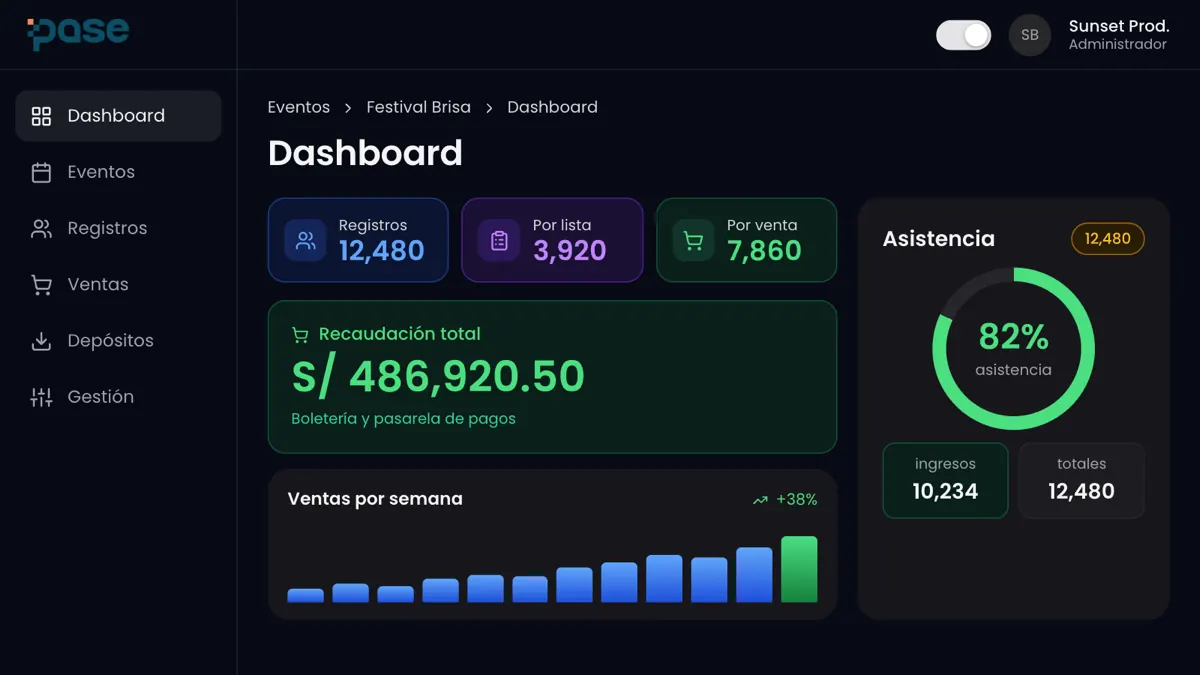Click the totales 12,480 card

tap(1081, 481)
